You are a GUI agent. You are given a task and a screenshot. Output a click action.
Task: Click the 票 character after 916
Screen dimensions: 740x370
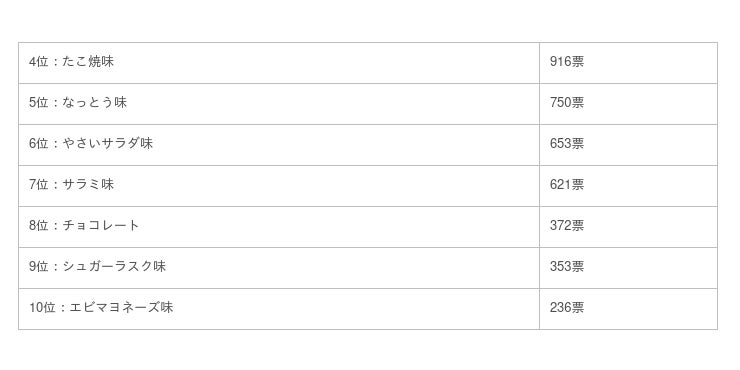(x=578, y=62)
